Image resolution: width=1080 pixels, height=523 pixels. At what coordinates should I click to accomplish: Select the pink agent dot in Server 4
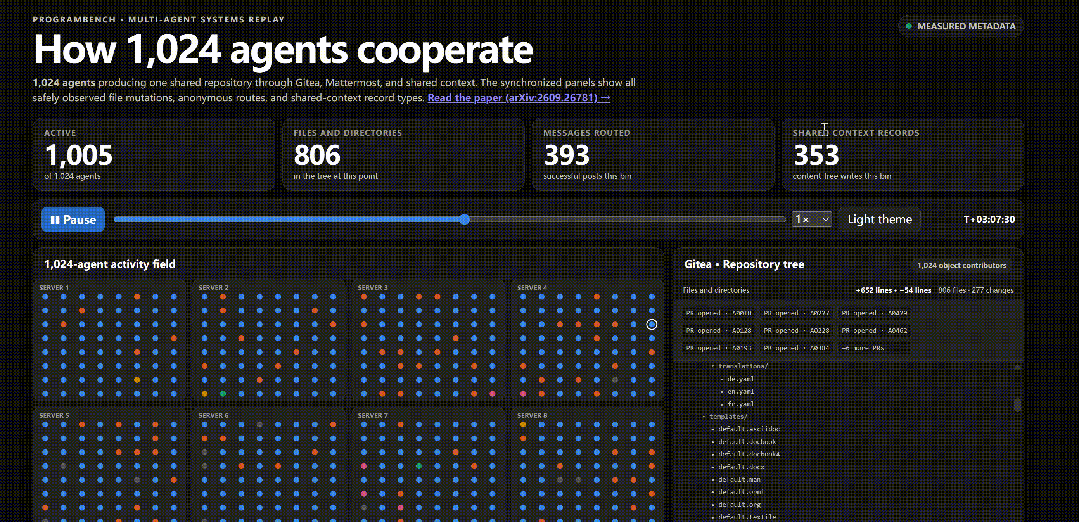(x=523, y=393)
